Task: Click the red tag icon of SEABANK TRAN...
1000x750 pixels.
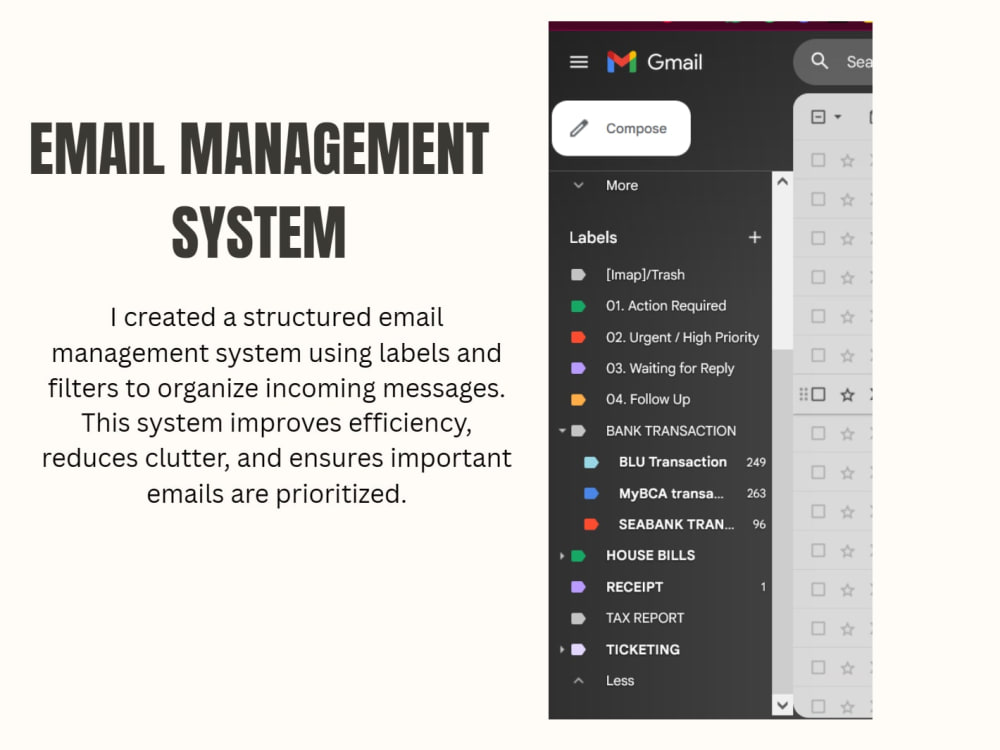Action: tap(591, 524)
